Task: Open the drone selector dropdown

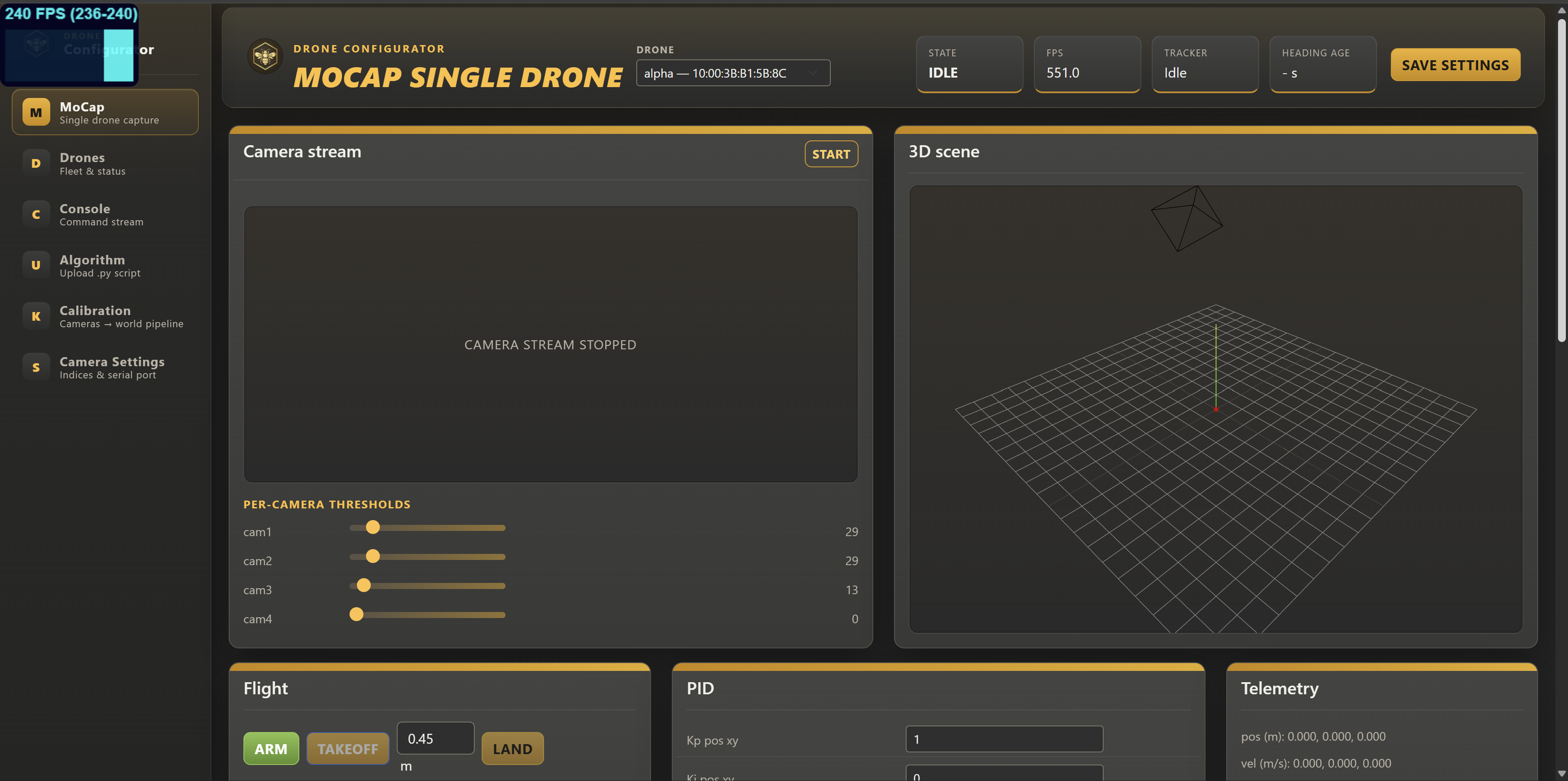Action: click(x=733, y=73)
